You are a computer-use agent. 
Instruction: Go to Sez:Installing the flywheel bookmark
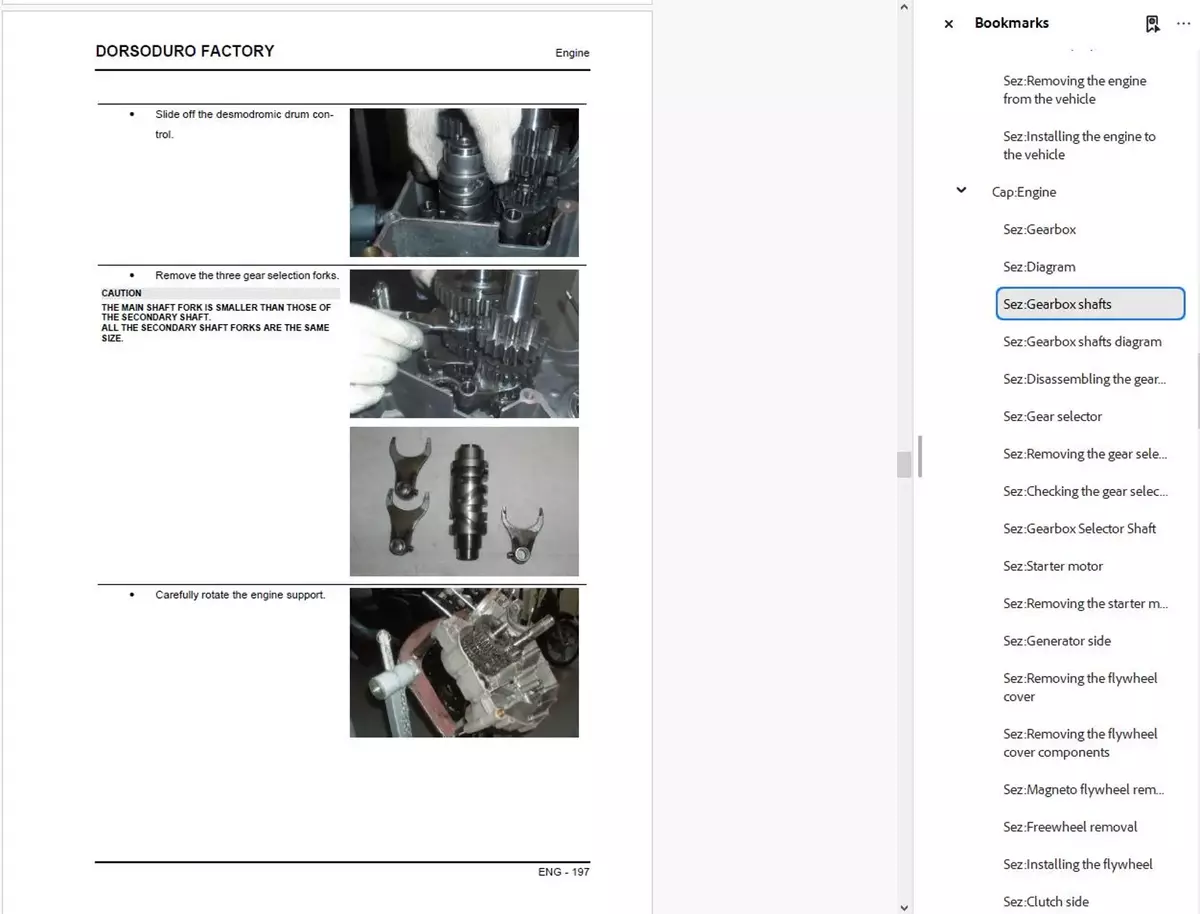pyautogui.click(x=1077, y=864)
